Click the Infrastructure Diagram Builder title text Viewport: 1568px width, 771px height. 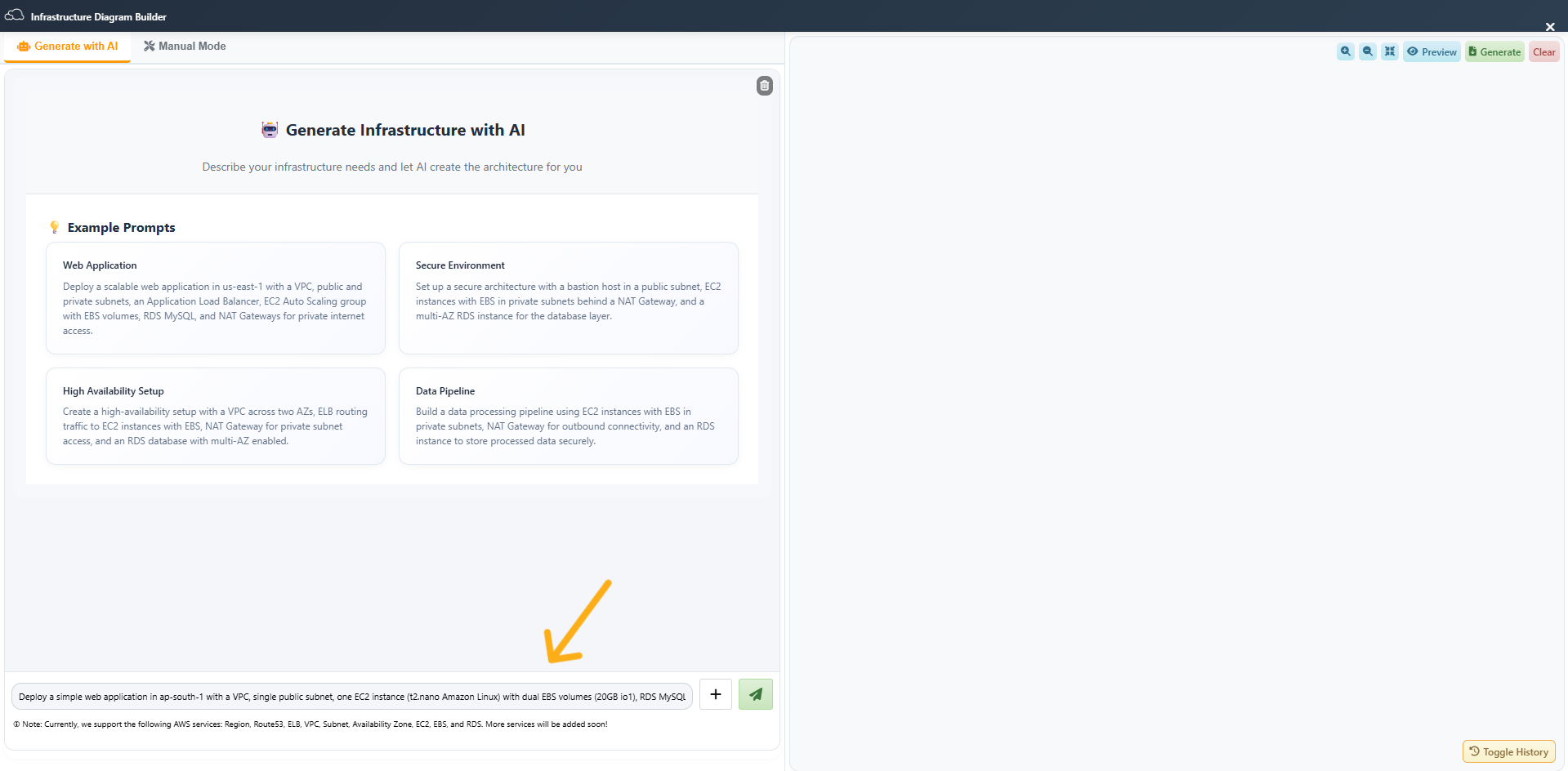[x=99, y=16]
